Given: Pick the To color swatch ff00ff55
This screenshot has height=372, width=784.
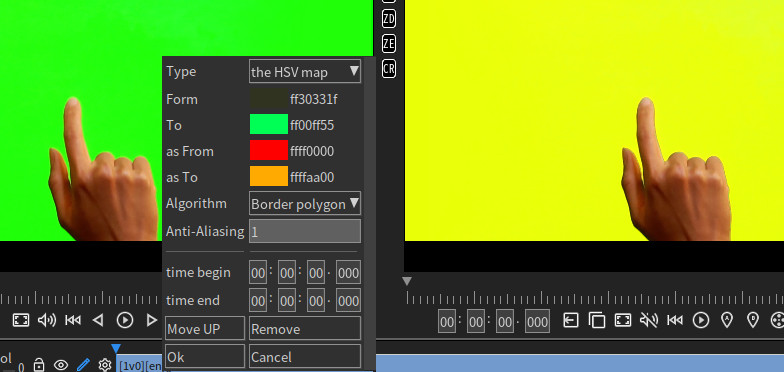Looking at the screenshot, I should [269, 124].
